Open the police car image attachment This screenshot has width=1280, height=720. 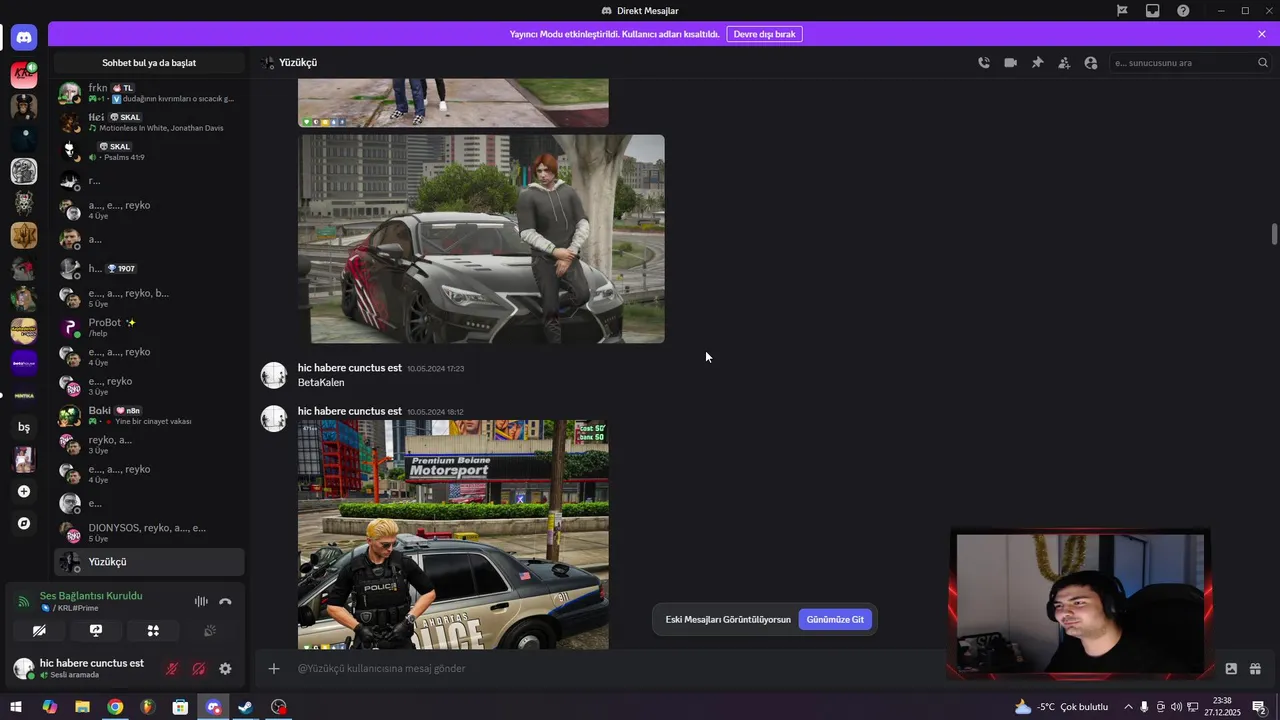pos(453,535)
